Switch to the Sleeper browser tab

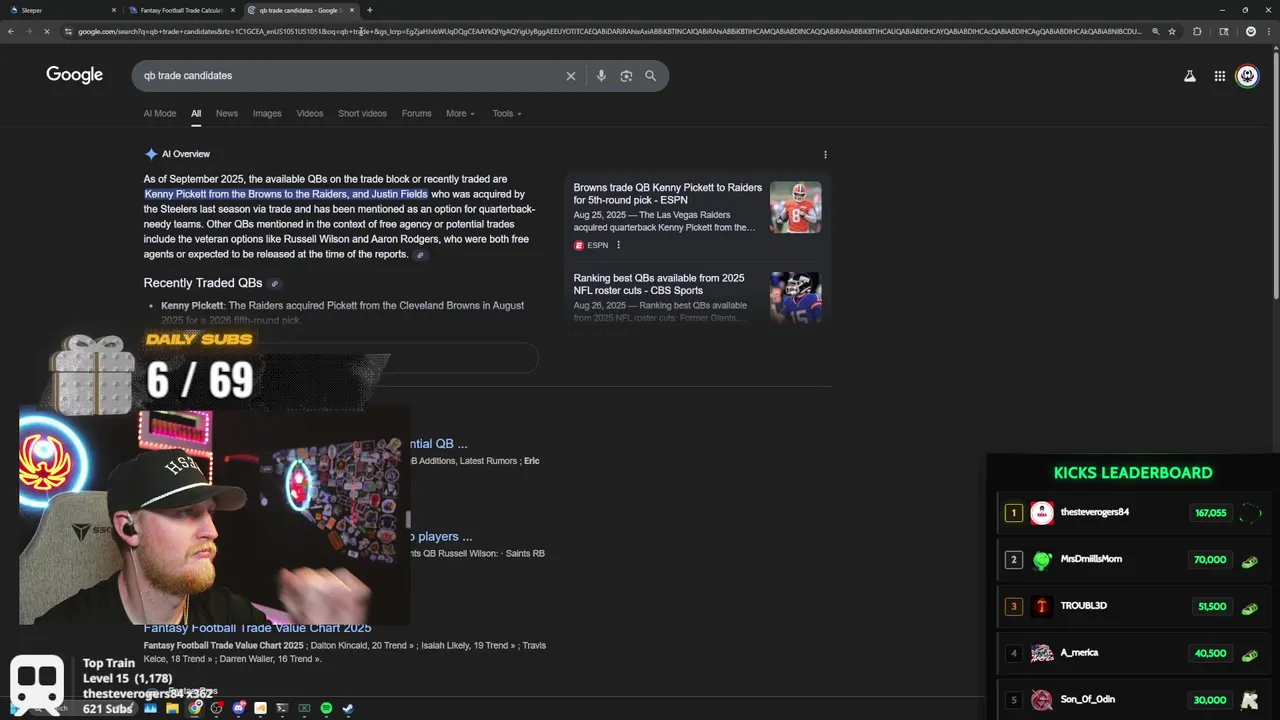coord(60,10)
